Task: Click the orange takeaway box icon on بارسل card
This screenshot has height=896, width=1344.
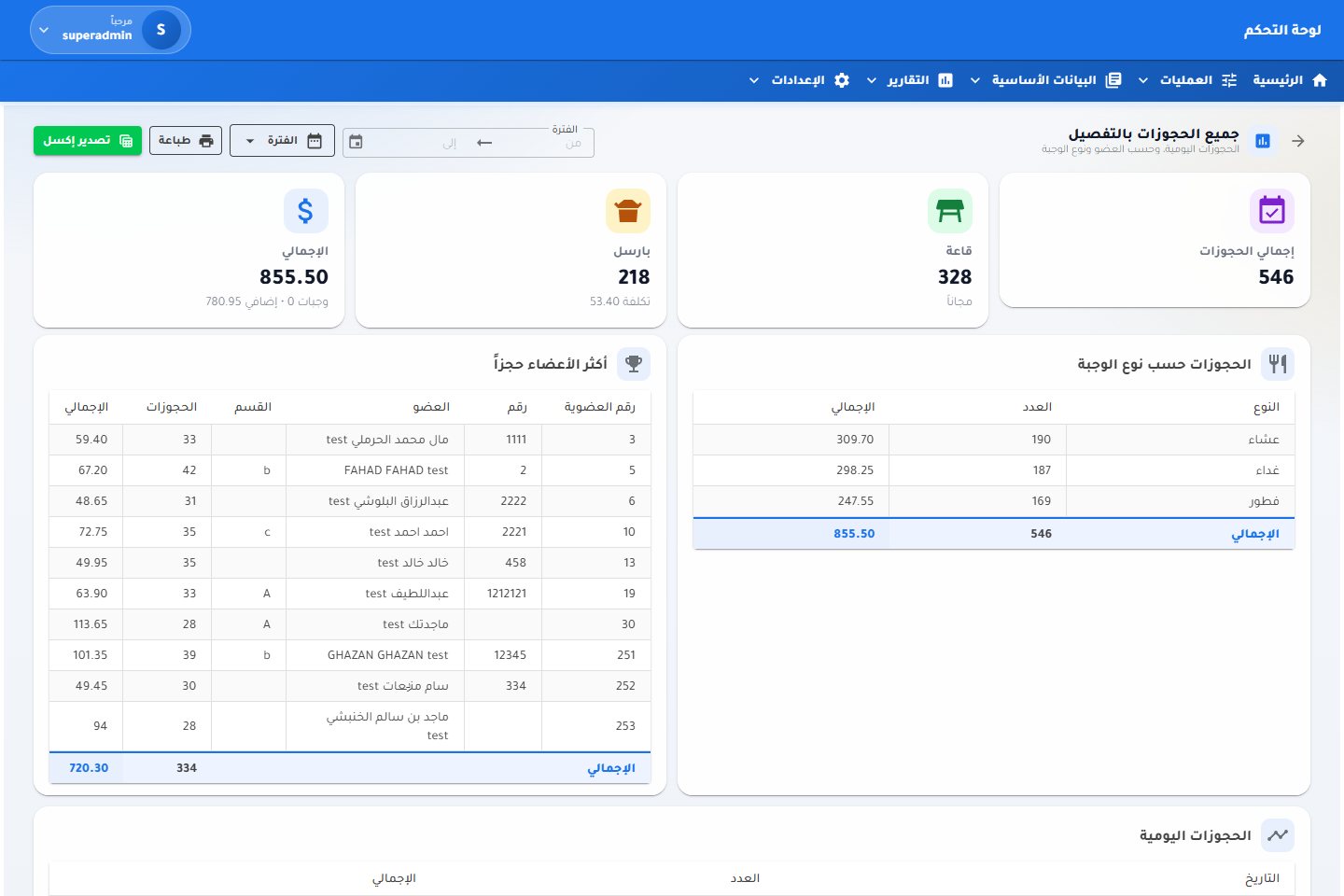Action: [x=628, y=211]
